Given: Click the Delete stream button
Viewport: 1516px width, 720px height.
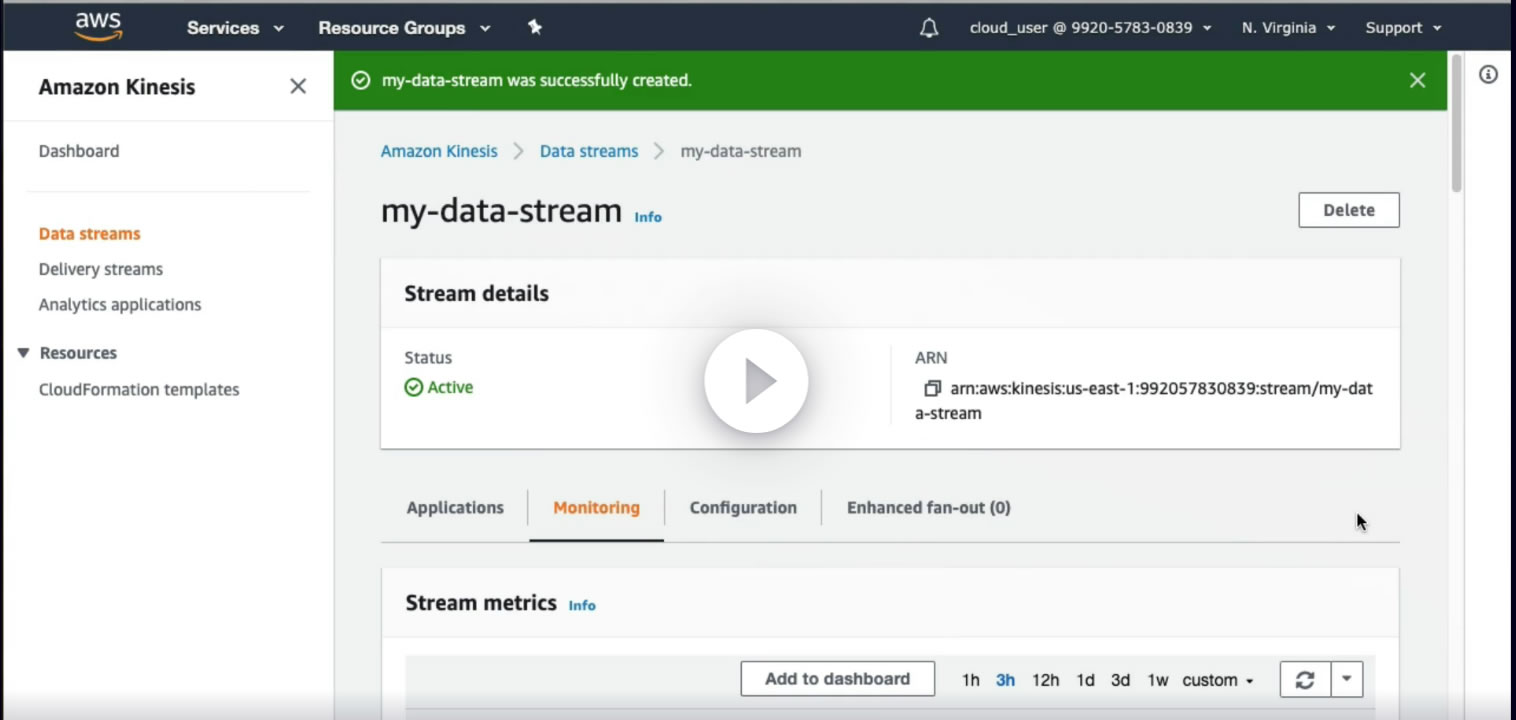Looking at the screenshot, I should coord(1348,210).
